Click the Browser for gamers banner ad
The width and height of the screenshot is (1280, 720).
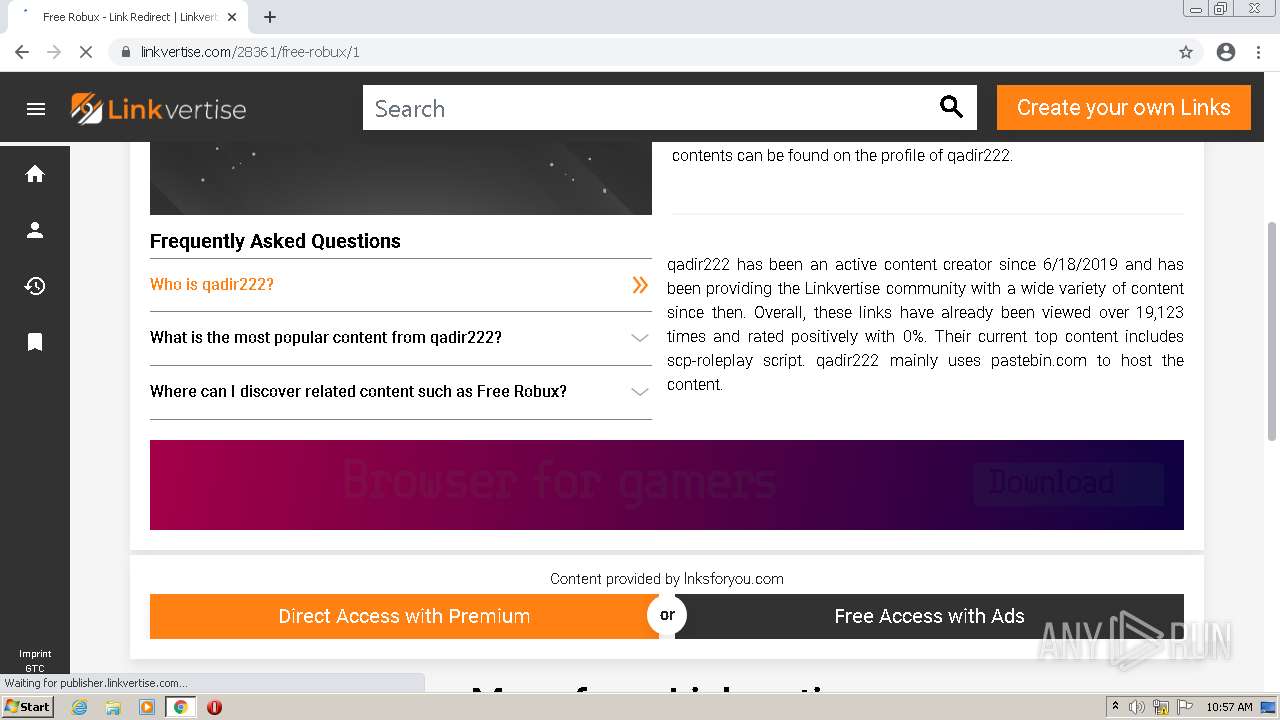(x=667, y=485)
